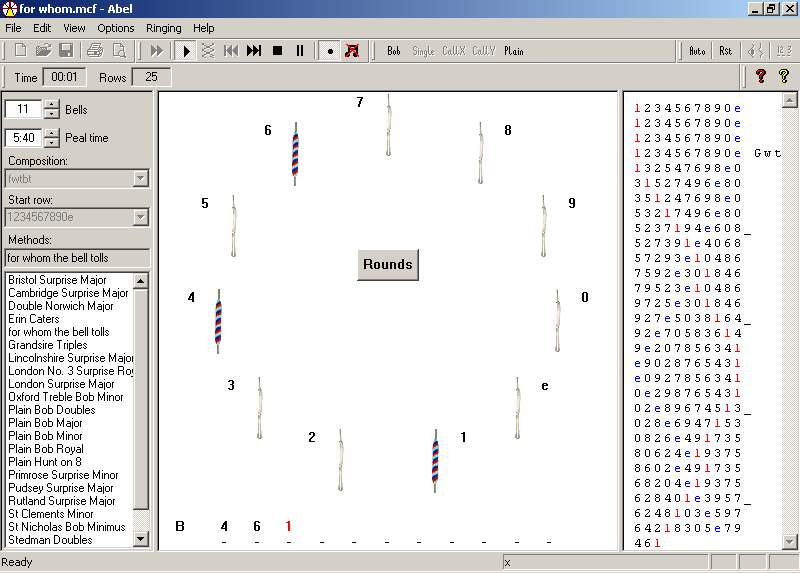Open the Options menu
This screenshot has height=573, width=800.
tap(116, 28)
